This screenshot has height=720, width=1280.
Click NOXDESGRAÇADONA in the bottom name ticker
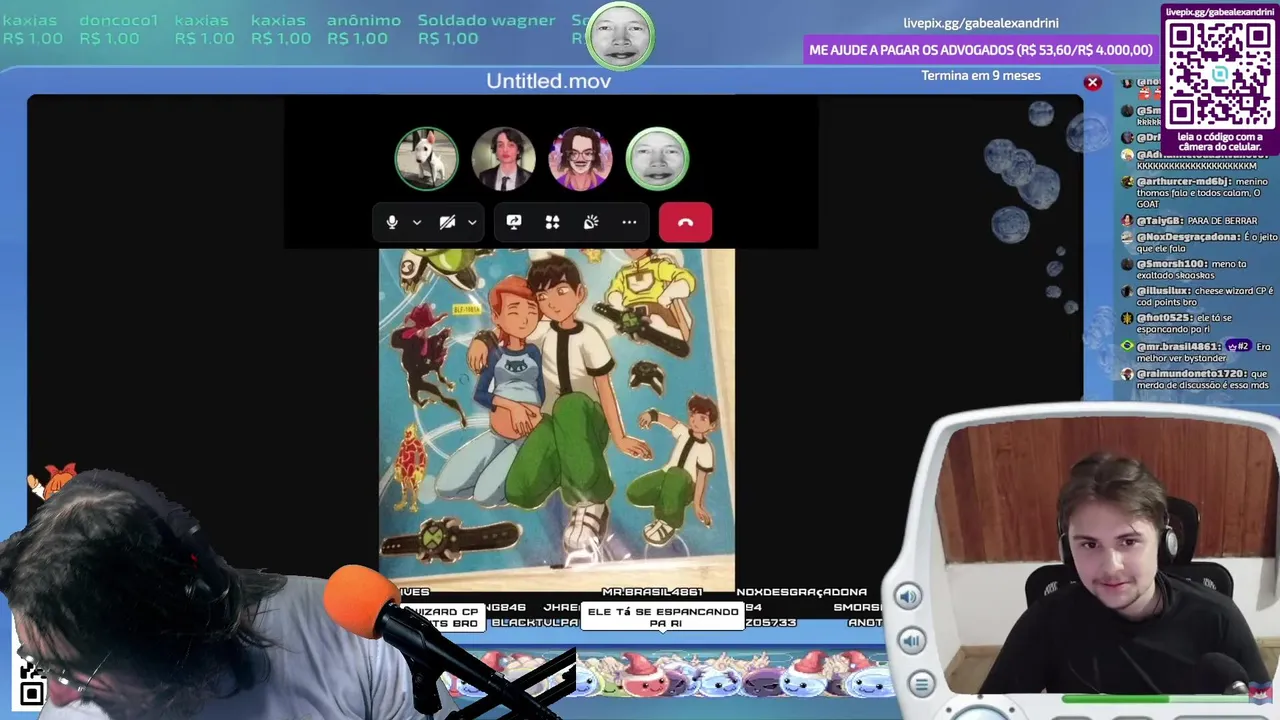(x=801, y=592)
